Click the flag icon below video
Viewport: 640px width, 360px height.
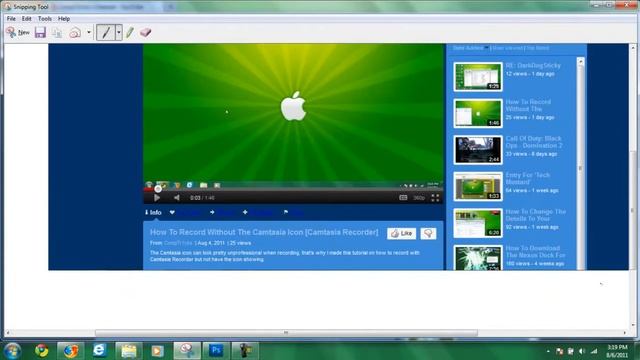coord(286,212)
